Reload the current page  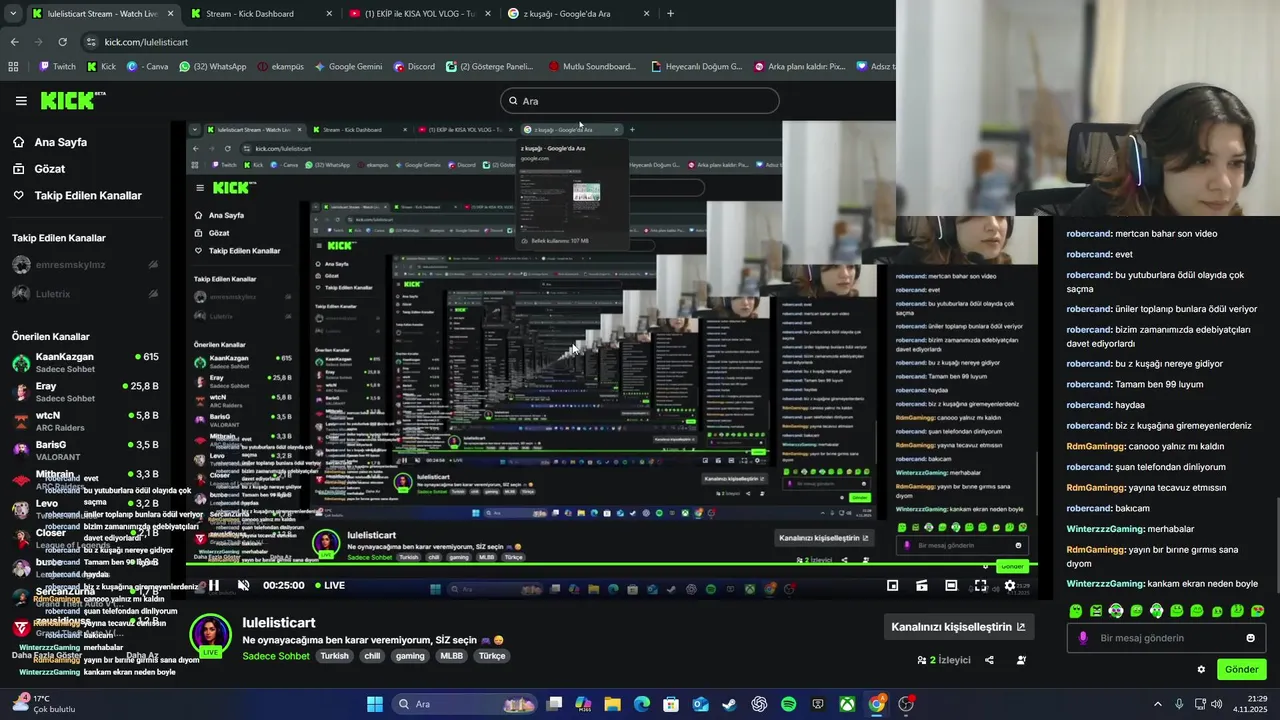point(62,42)
